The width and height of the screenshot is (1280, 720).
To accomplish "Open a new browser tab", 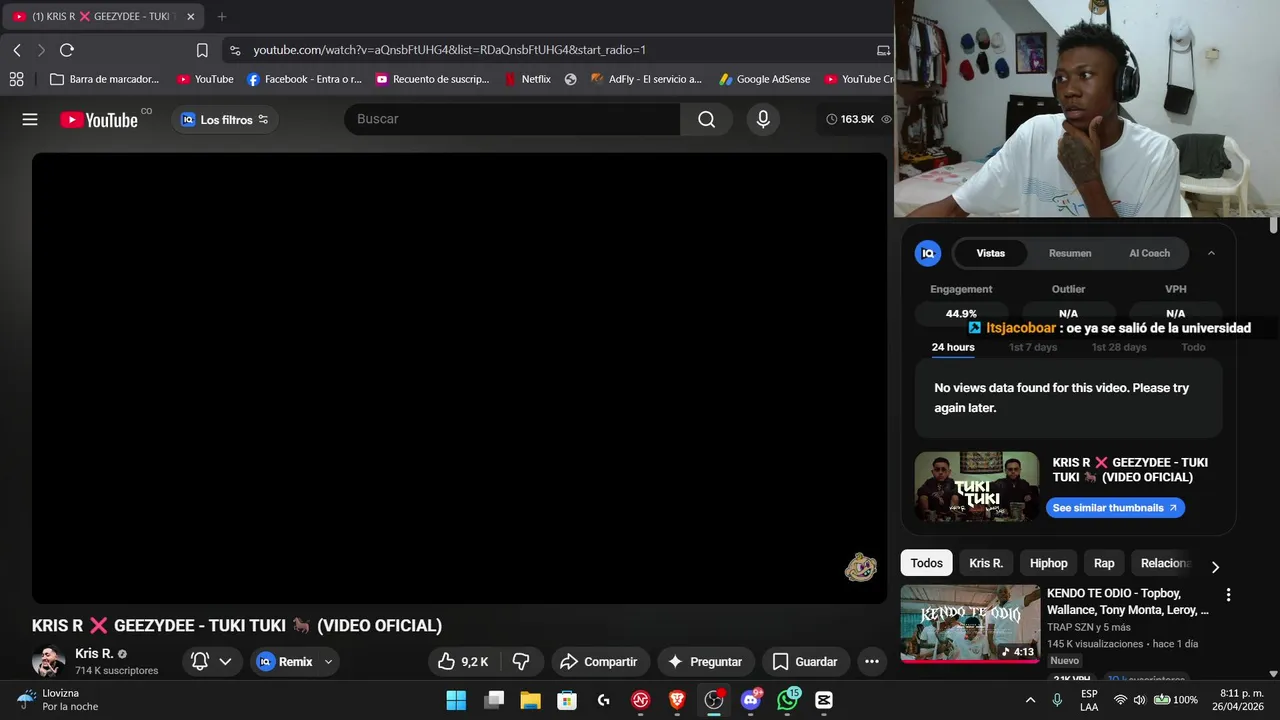I will tap(222, 16).
